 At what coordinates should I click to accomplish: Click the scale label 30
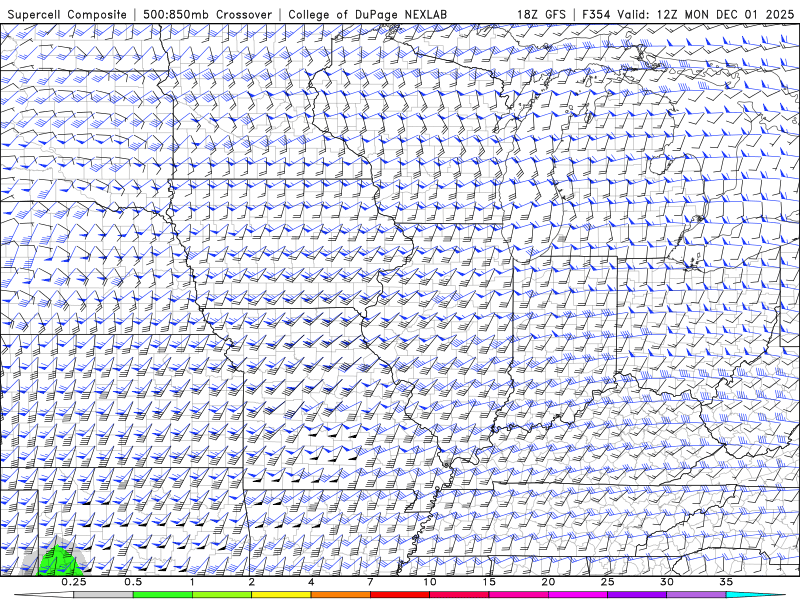coord(666,582)
